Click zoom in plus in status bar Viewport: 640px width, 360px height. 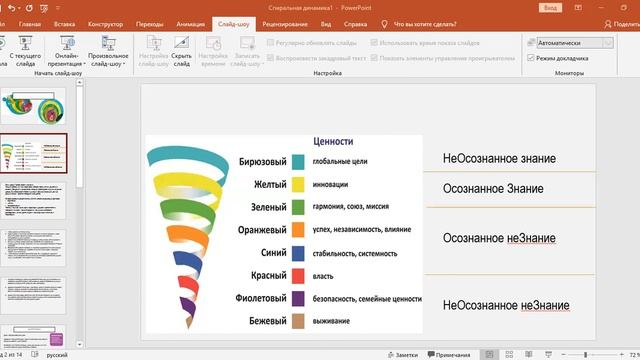(622, 355)
